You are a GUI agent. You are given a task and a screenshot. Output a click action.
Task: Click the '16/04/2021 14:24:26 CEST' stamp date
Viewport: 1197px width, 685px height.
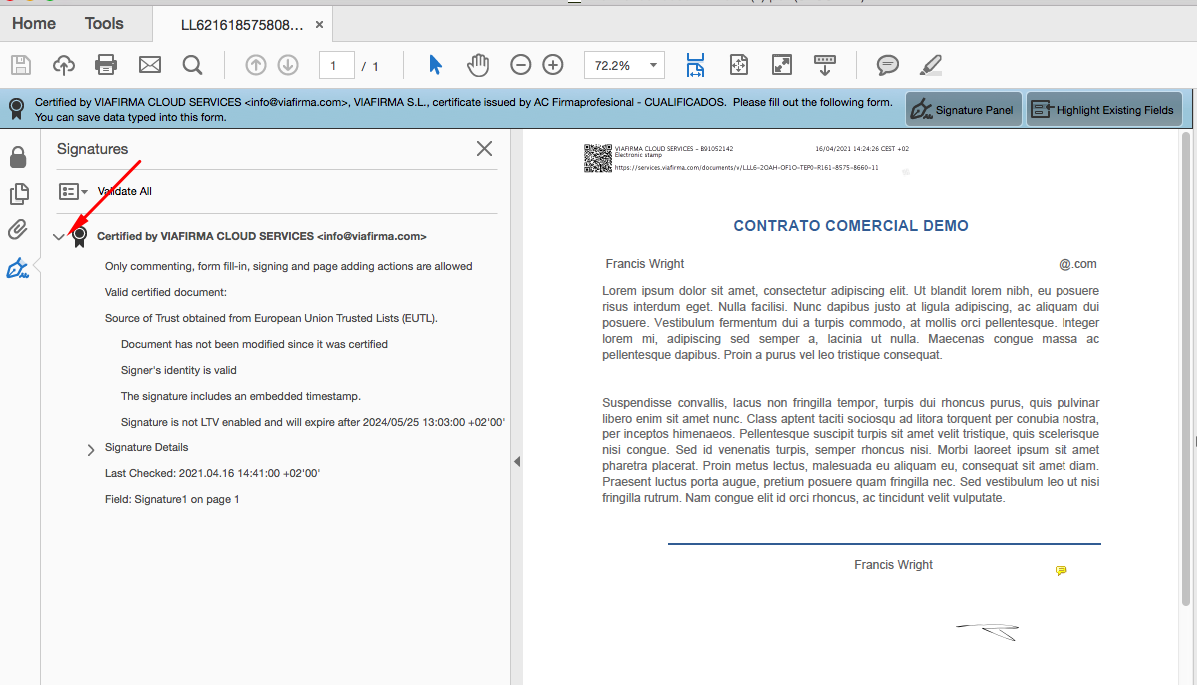[862, 149]
